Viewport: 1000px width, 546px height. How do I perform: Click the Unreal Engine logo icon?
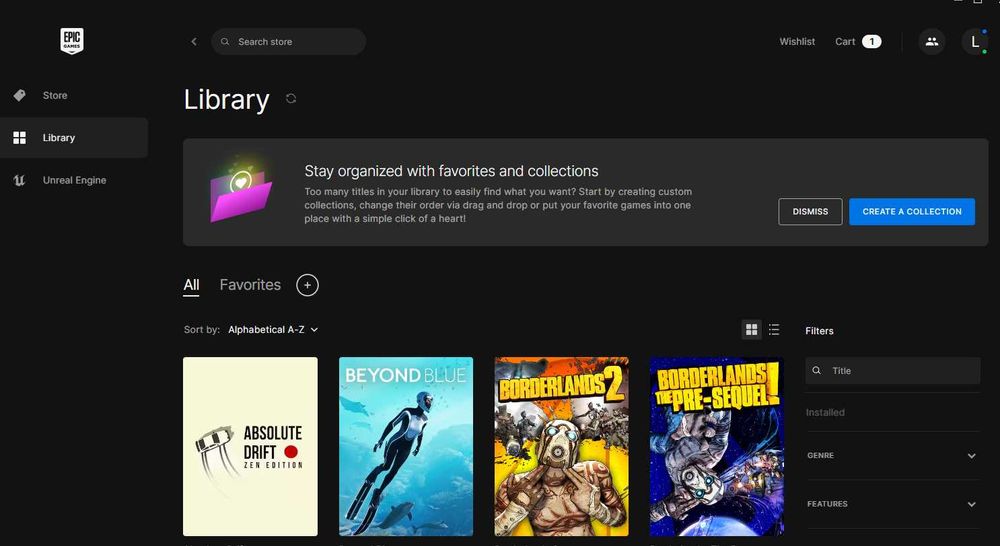pos(20,181)
